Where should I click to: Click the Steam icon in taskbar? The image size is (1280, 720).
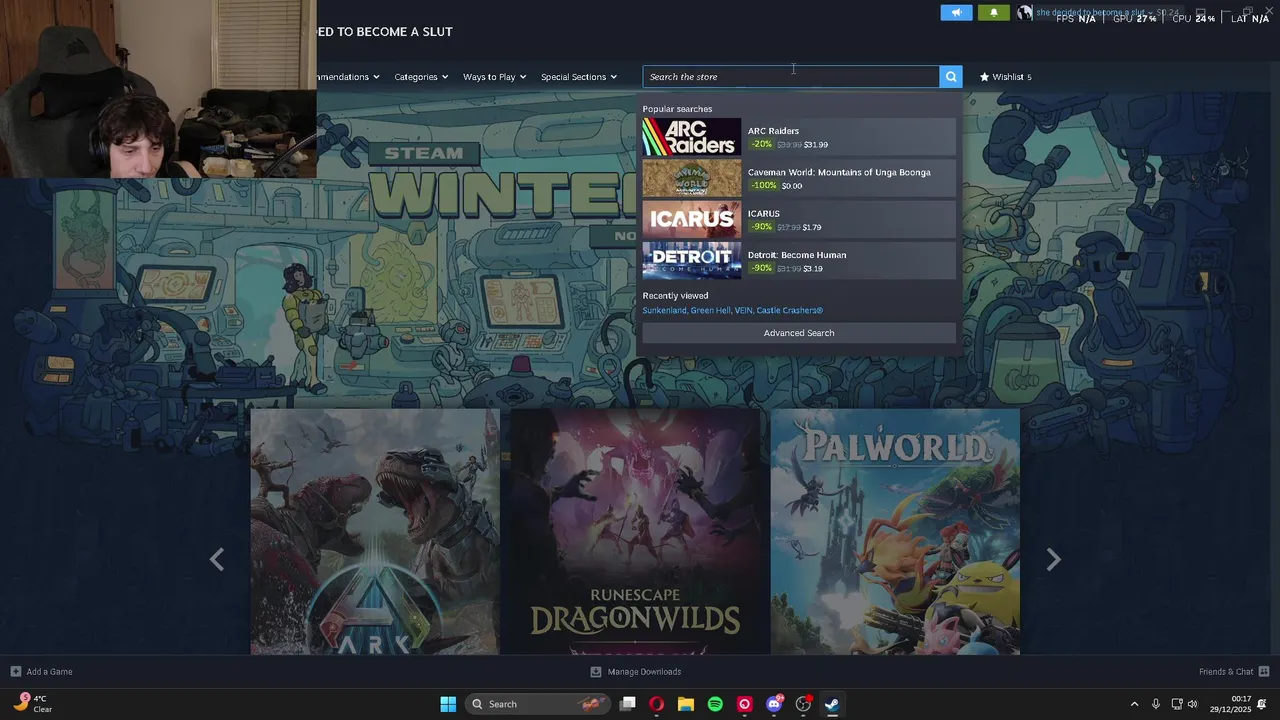click(x=832, y=704)
